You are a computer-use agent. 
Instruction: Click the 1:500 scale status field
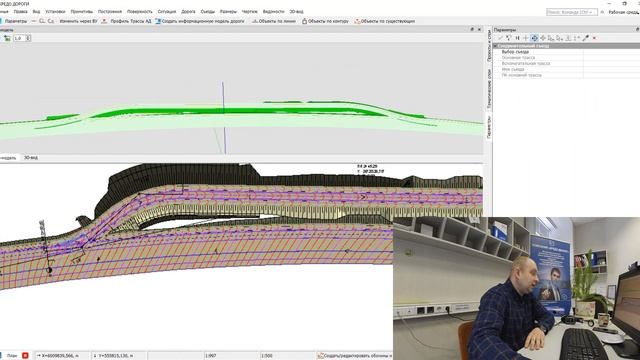pos(287,356)
